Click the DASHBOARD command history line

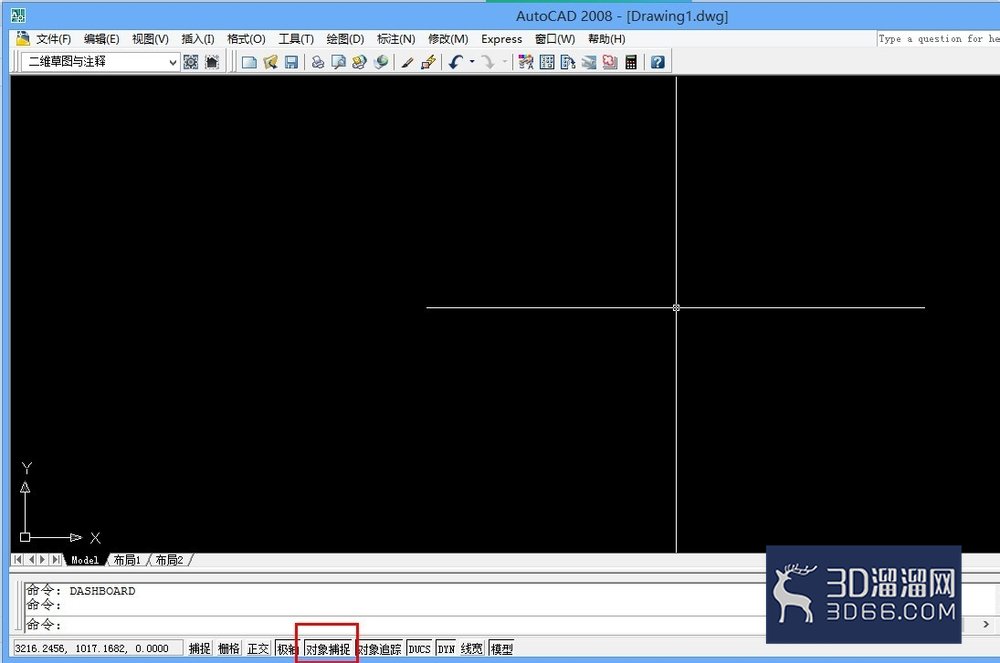pos(80,591)
